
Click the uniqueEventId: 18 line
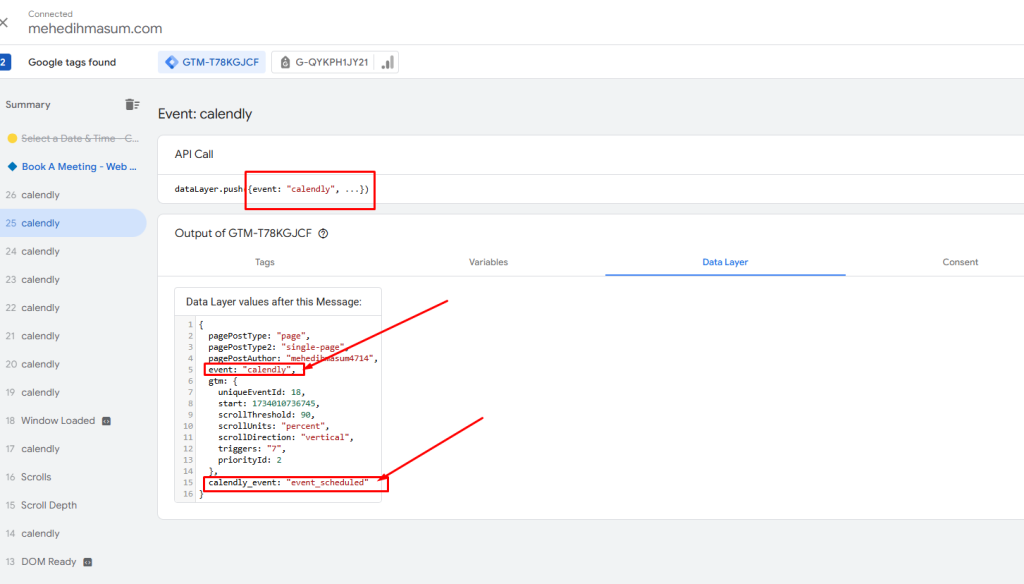(261, 392)
